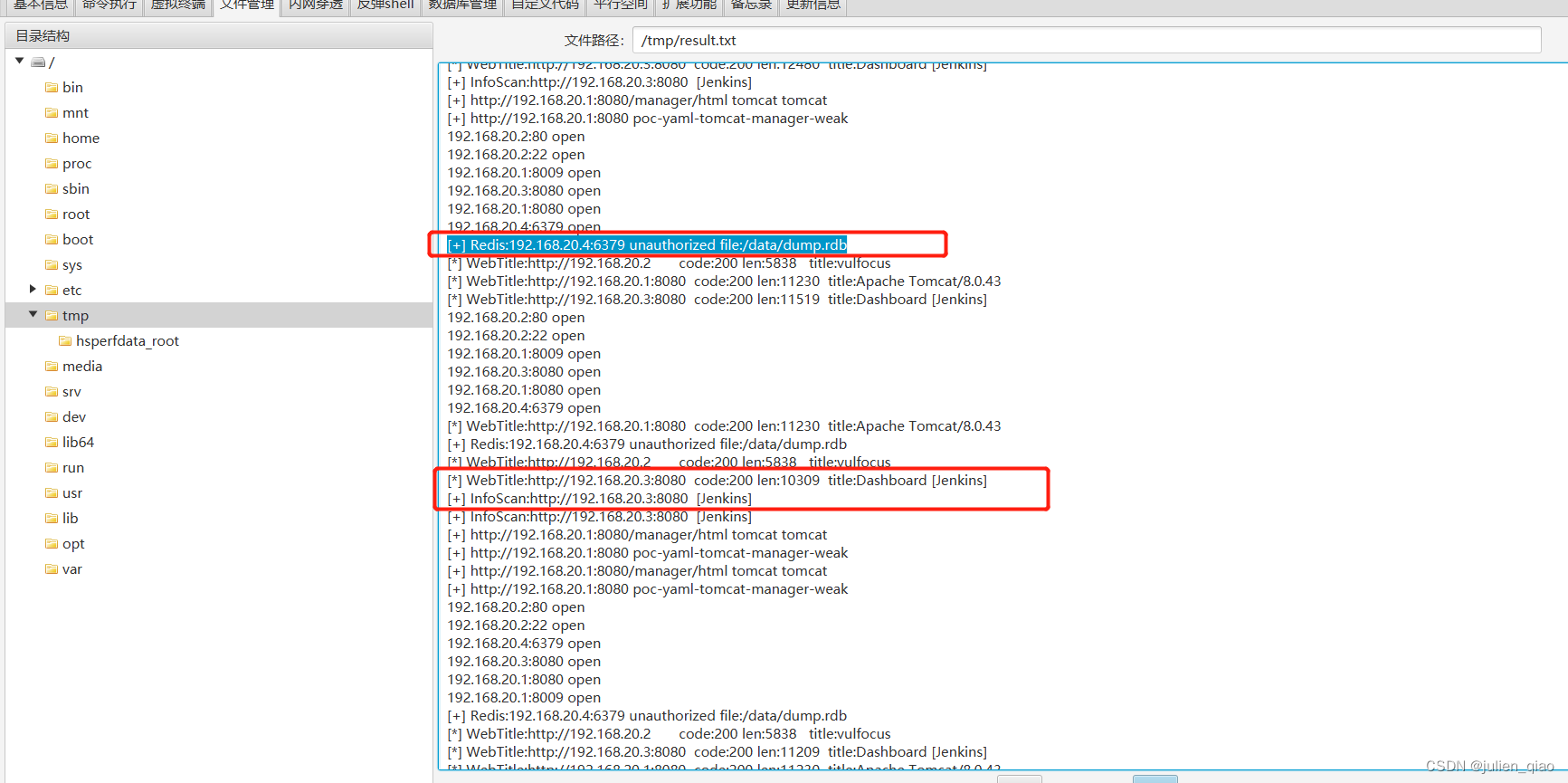Expand the etc folder arrow
Screen dimensions: 1568x783
(x=33, y=290)
